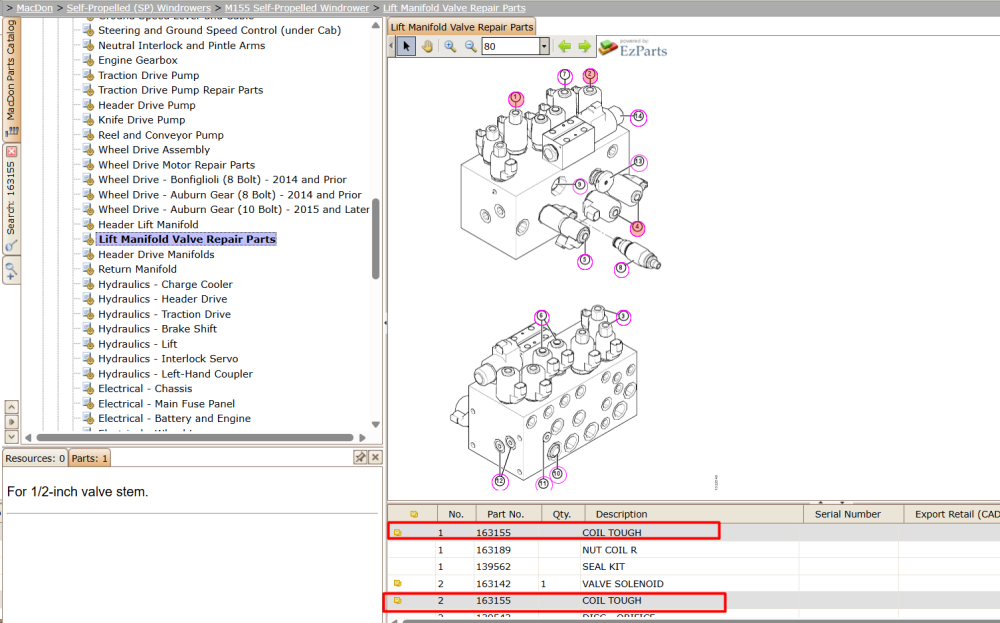Screen dimensions: 1000x623
Task: Select the pointer arrow tool
Action: pos(406,46)
